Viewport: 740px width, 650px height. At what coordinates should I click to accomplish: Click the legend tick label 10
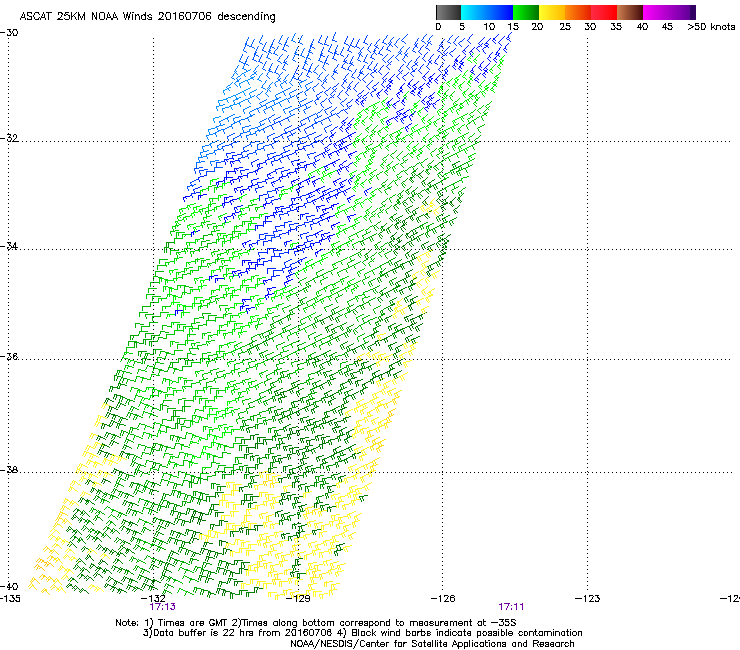tap(489, 27)
